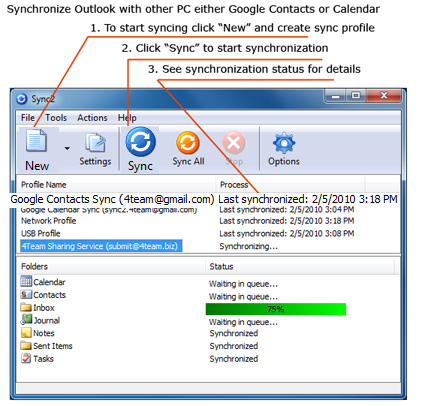Image resolution: width=428 pixels, height=406 pixels.
Task: Click the Profile Name column header
Action: 44,185
